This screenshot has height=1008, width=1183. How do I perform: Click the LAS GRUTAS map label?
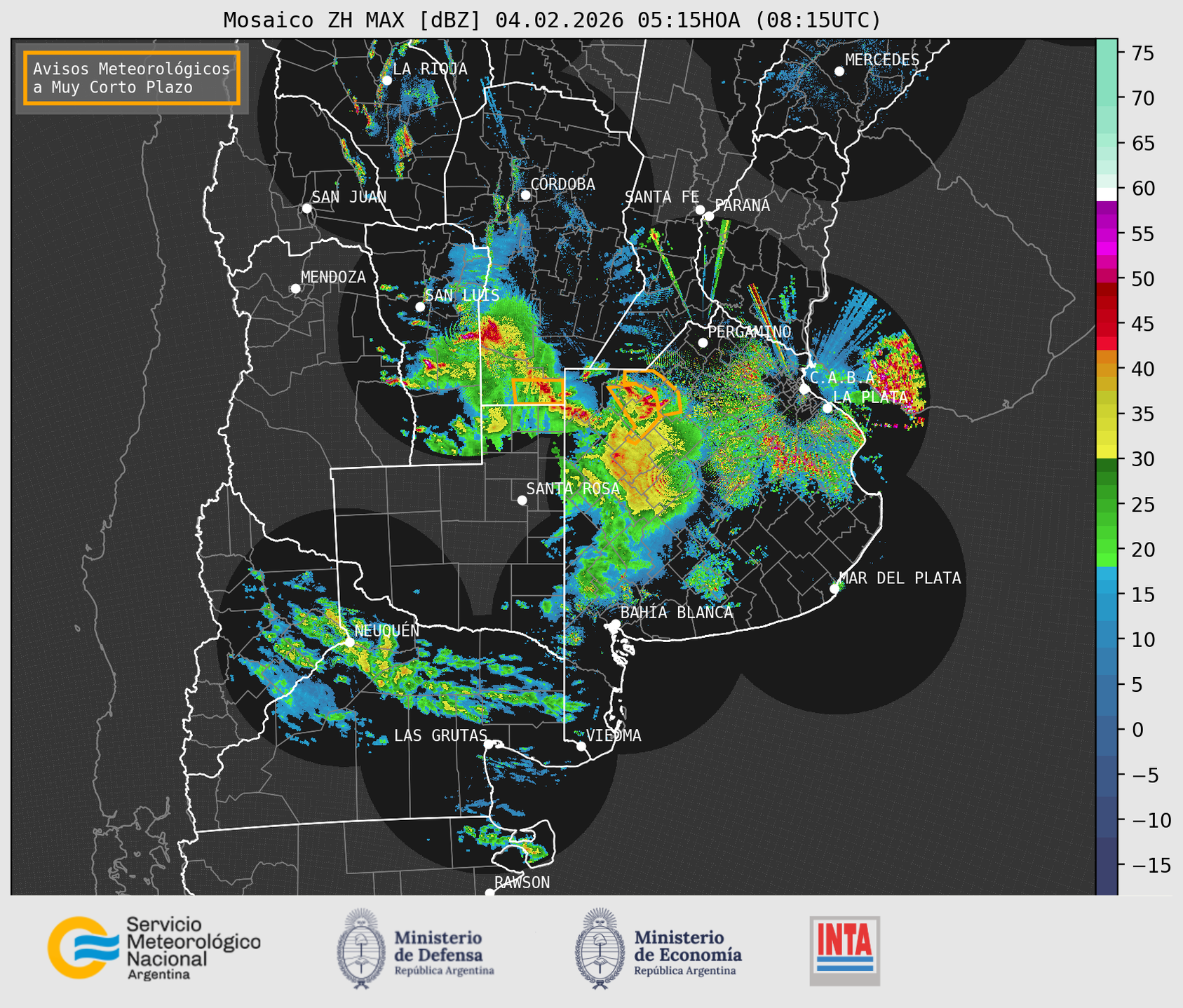pos(440,735)
